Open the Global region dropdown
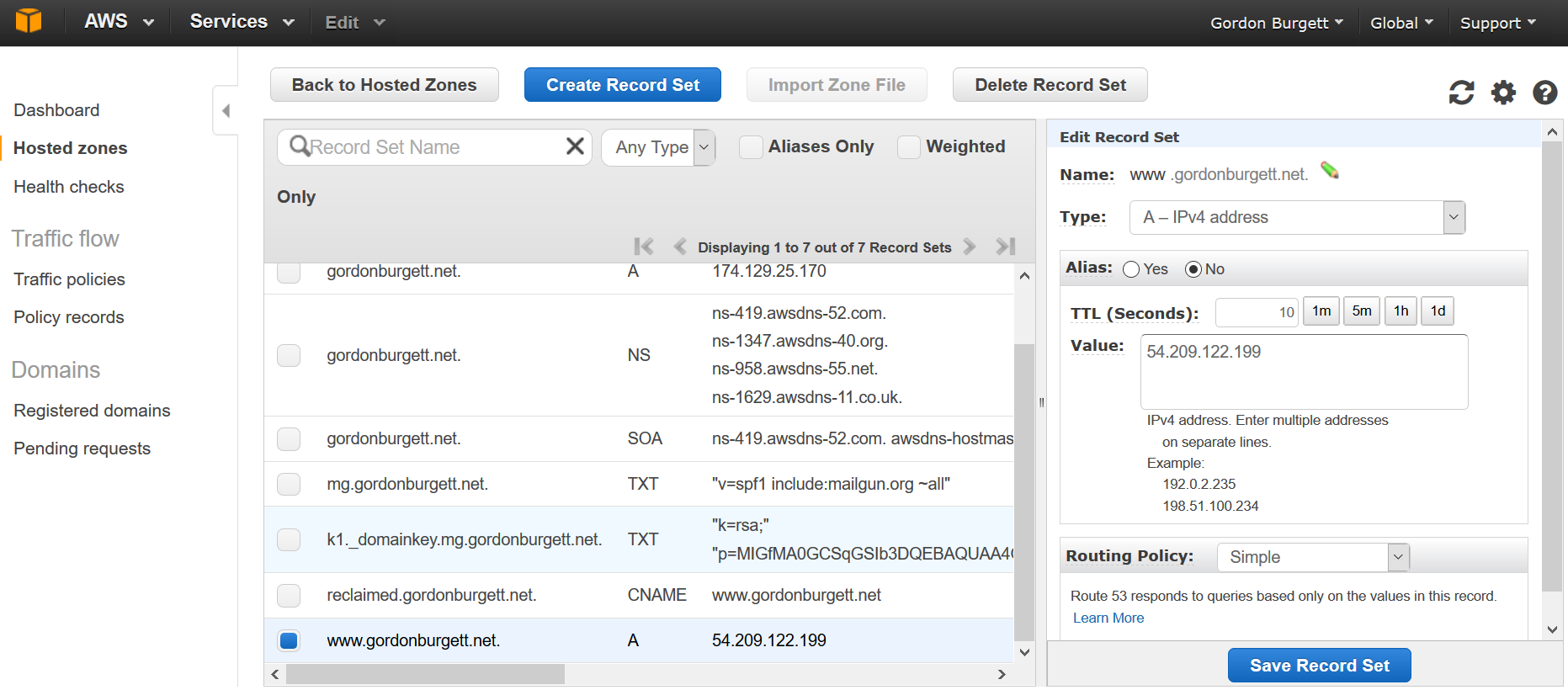 pyautogui.click(x=1401, y=23)
